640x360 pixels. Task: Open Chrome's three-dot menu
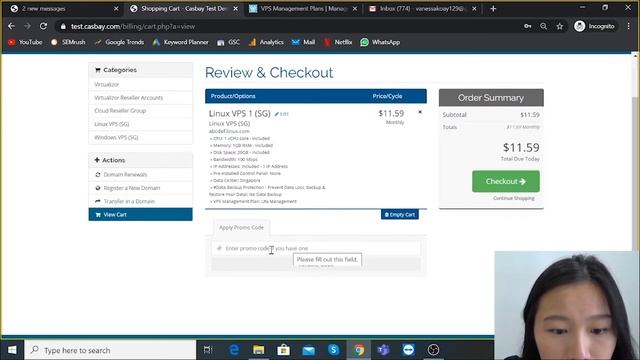click(629, 26)
